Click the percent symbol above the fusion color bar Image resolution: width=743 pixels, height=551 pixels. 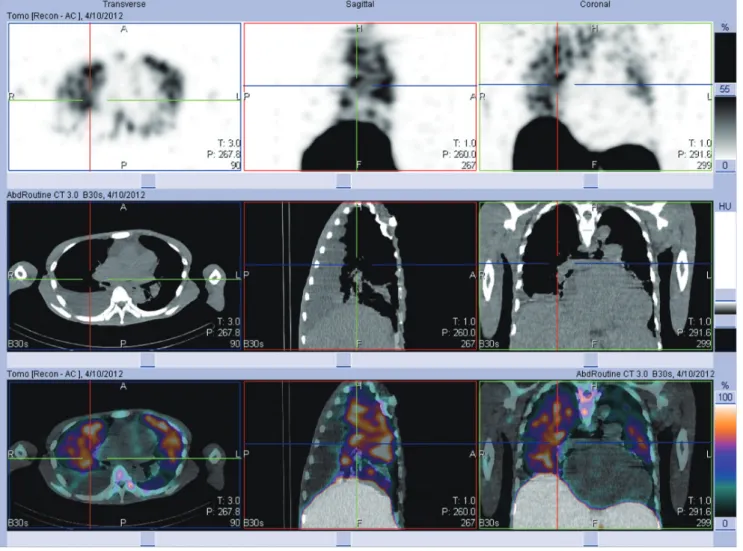coord(725,385)
